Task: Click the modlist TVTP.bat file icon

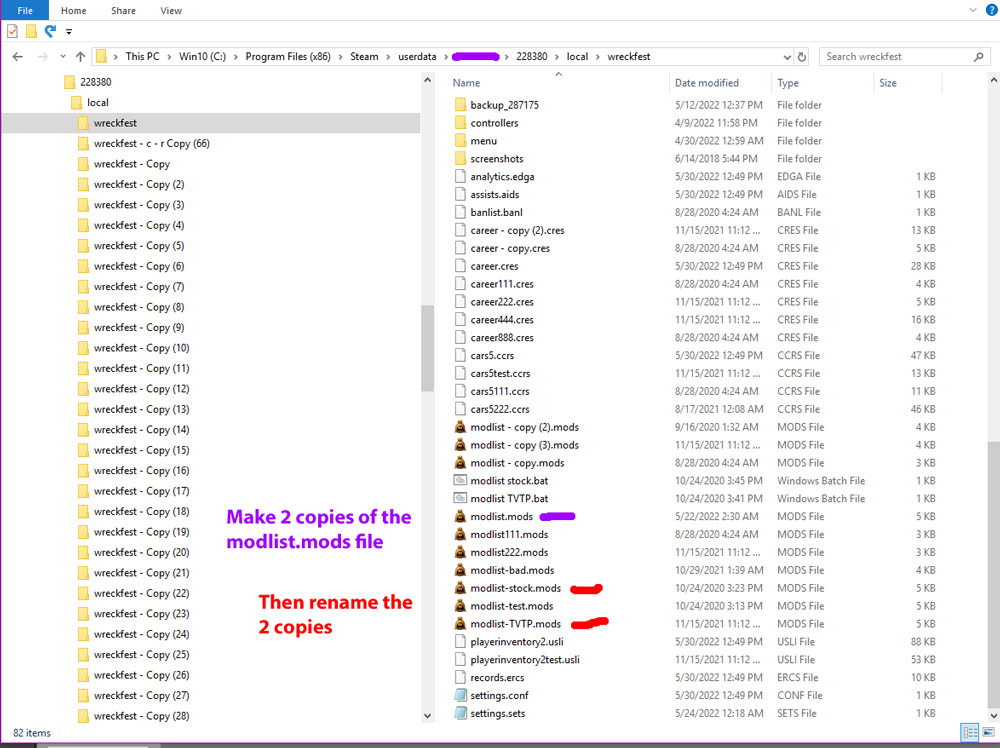Action: pos(460,498)
